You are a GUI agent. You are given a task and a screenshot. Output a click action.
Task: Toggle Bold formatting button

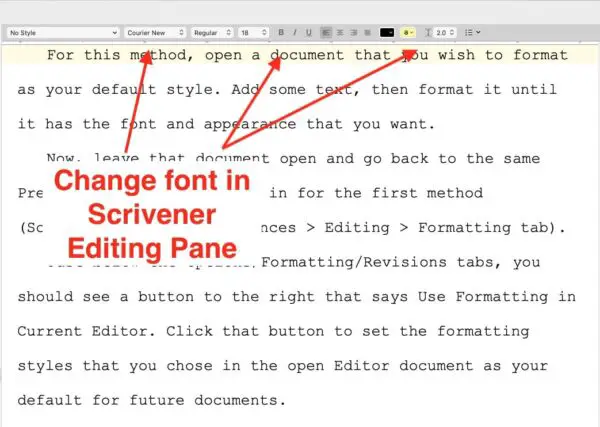coord(281,33)
